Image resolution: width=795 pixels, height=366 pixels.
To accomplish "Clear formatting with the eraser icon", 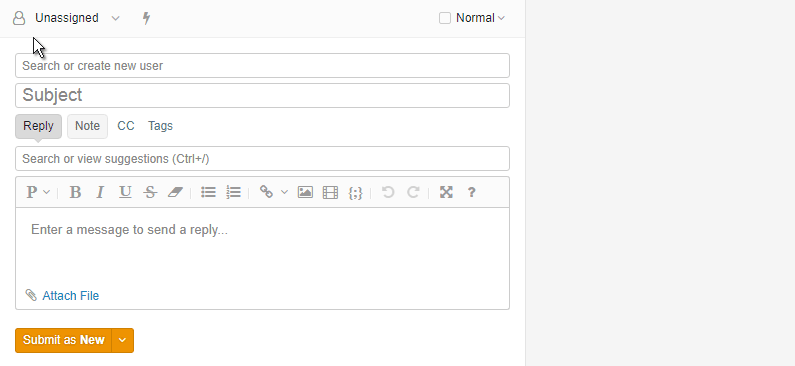I will coord(175,192).
